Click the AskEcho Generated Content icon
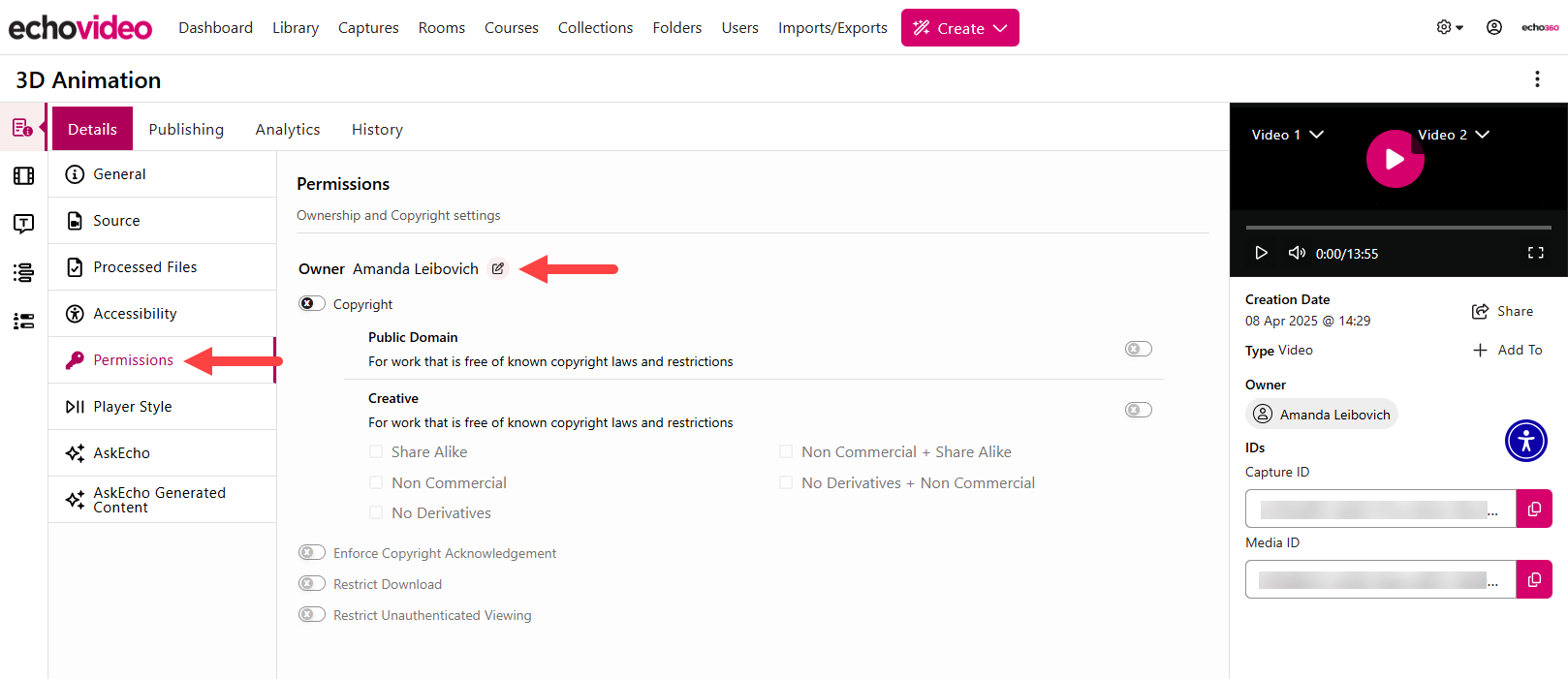 point(75,500)
